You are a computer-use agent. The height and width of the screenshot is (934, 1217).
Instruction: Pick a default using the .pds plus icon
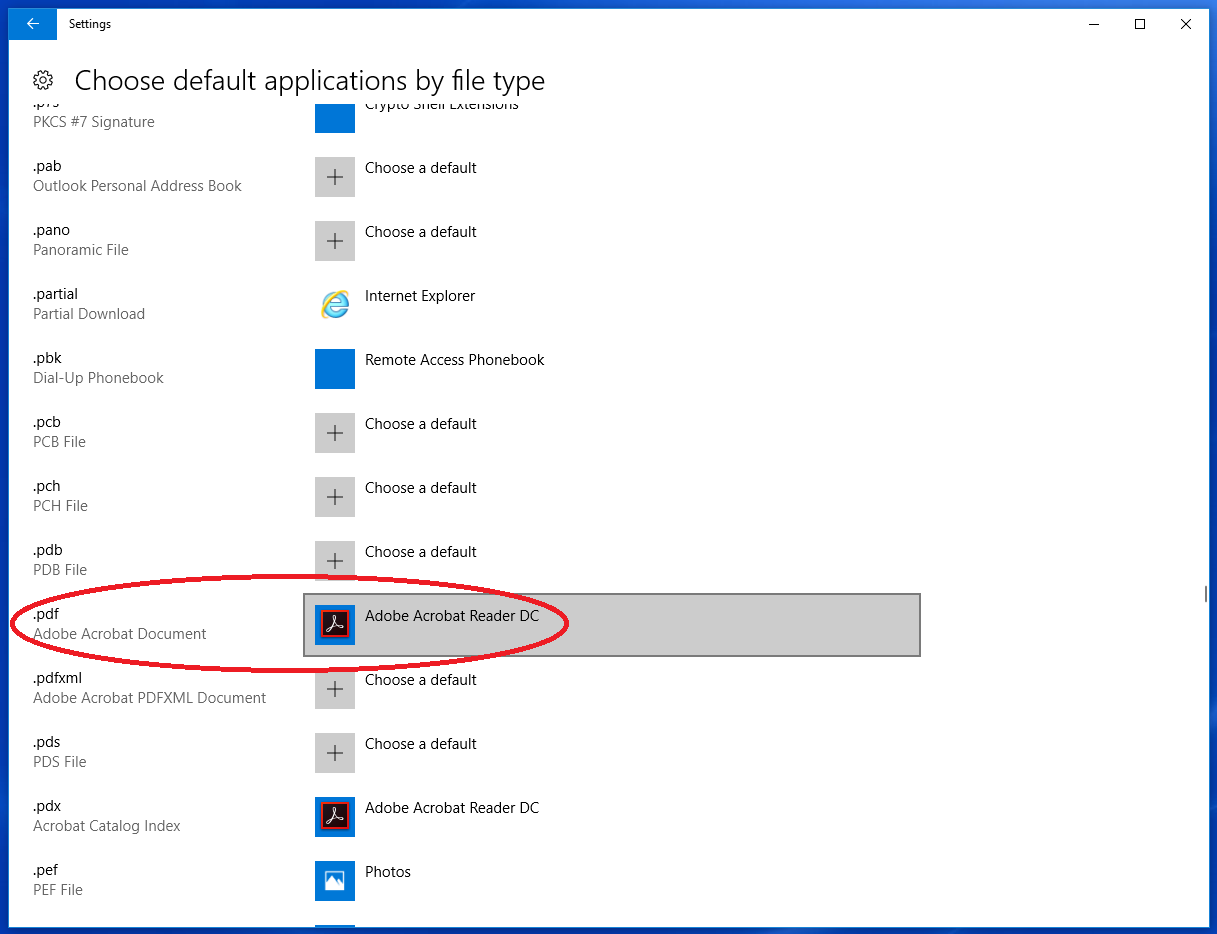coord(335,753)
